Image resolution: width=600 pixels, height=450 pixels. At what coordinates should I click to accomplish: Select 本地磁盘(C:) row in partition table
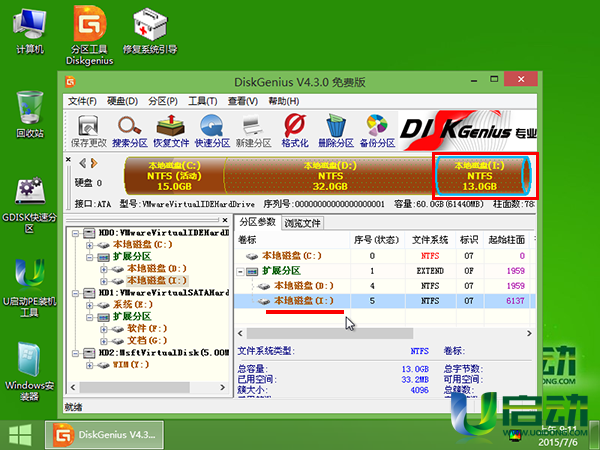[384, 256]
